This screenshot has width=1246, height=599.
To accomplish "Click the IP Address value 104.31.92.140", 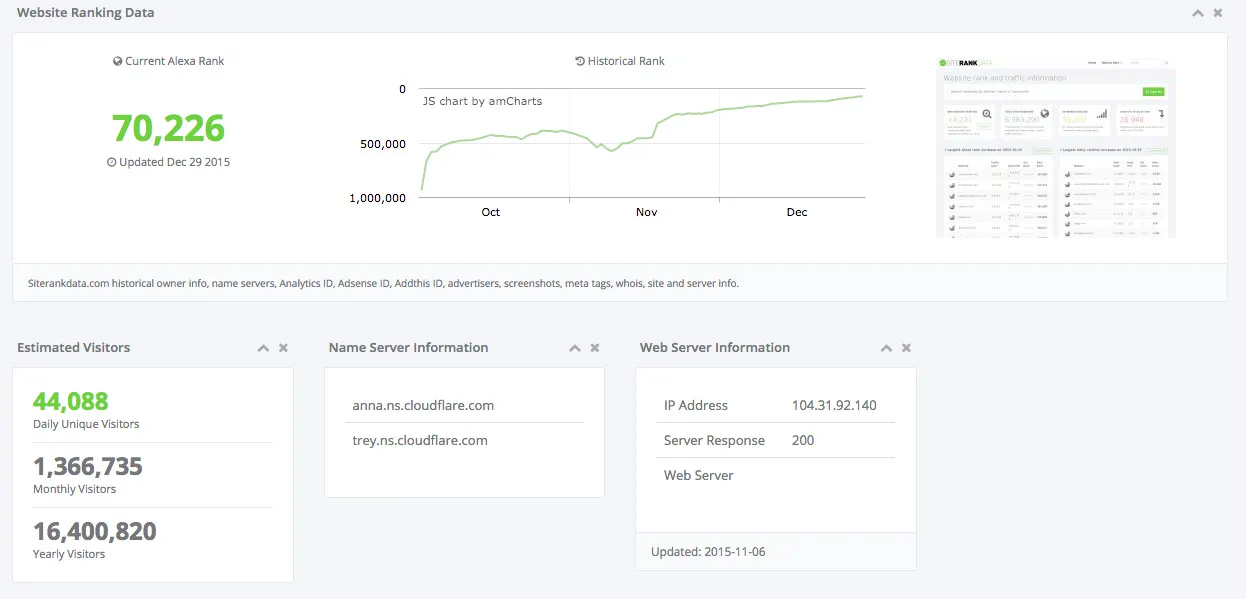I will point(837,405).
